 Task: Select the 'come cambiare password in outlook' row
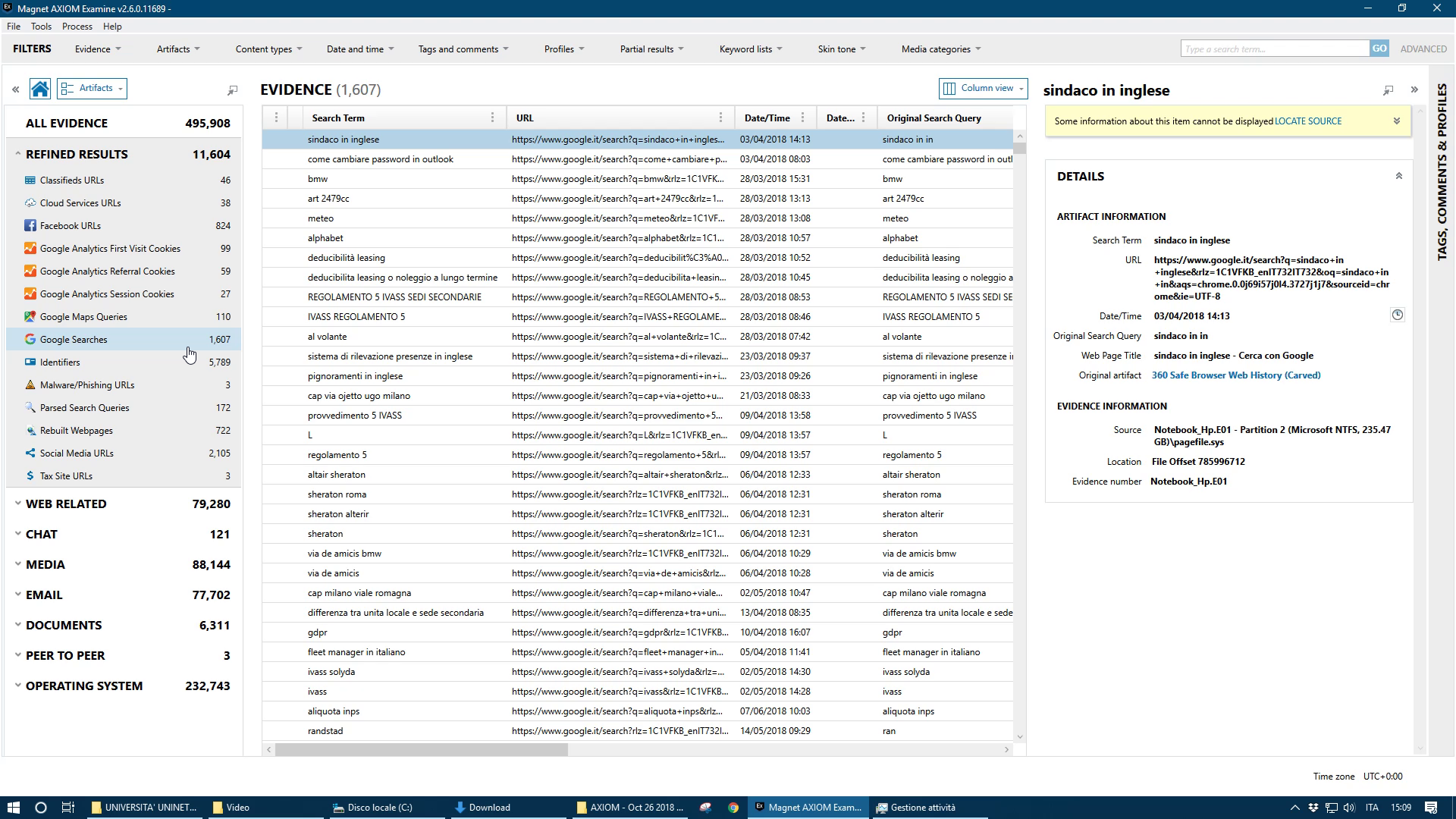tap(637, 159)
